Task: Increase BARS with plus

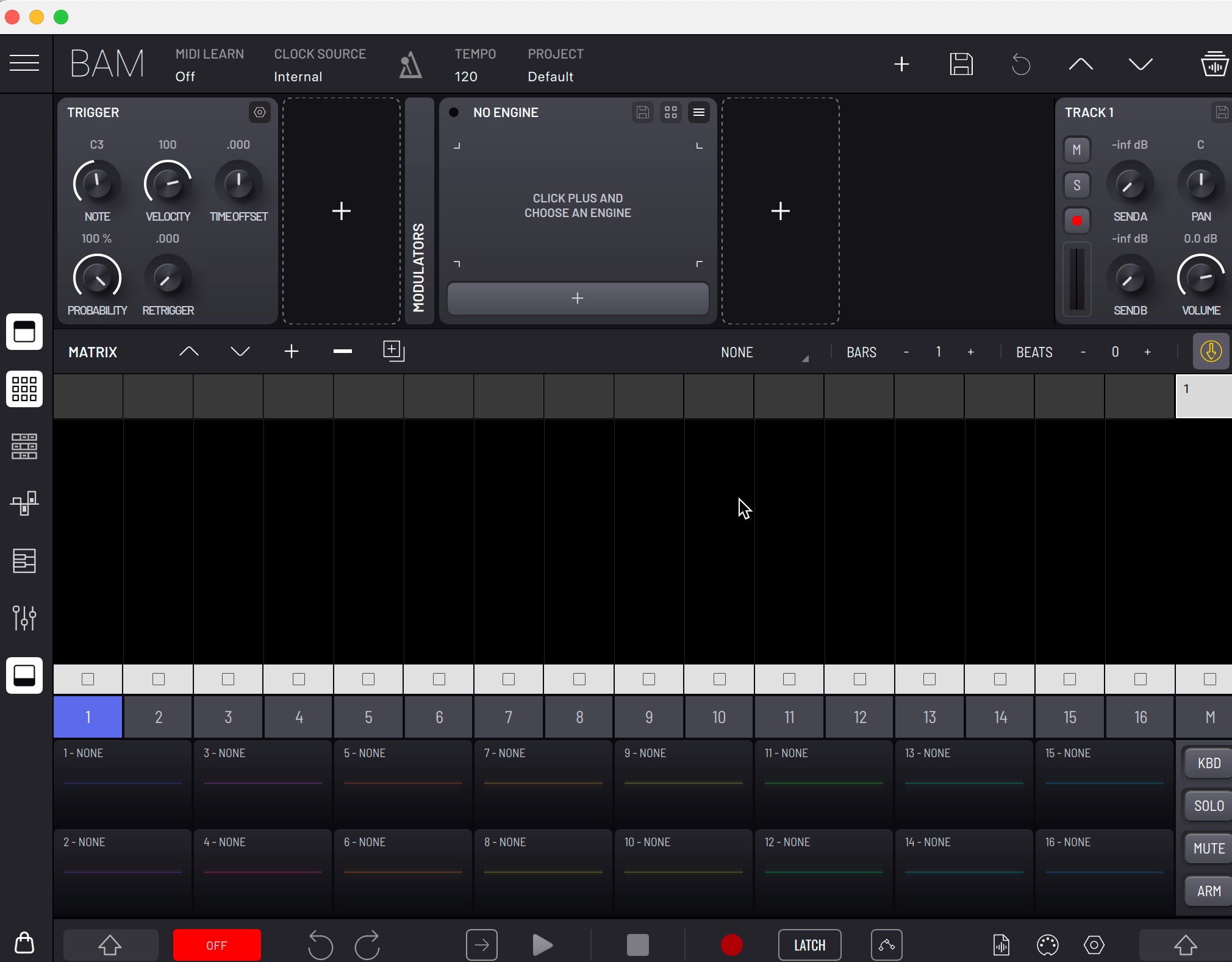Action: coord(970,352)
